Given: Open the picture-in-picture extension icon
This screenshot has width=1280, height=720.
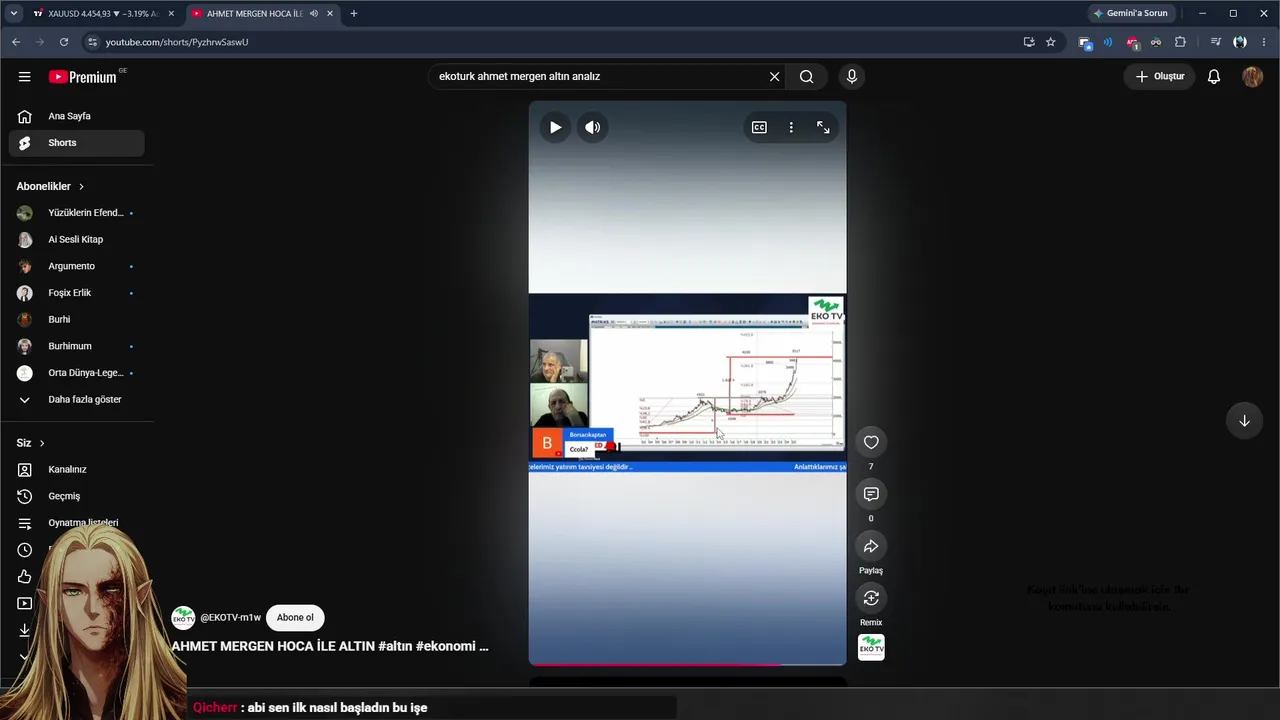Looking at the screenshot, I should (x=1085, y=42).
